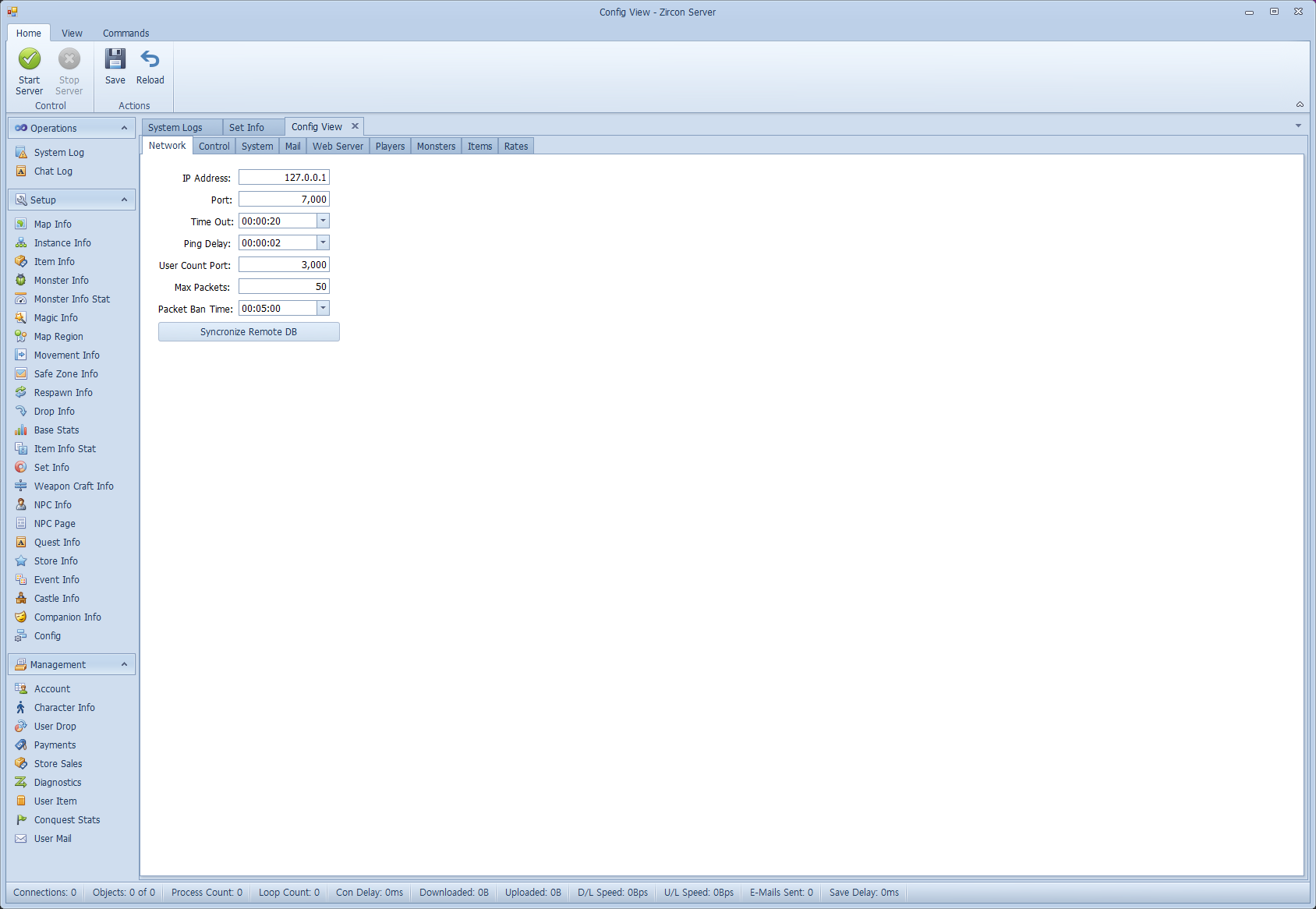Collapse the Operations panel group
This screenshot has width=1316, height=909.
[x=124, y=128]
